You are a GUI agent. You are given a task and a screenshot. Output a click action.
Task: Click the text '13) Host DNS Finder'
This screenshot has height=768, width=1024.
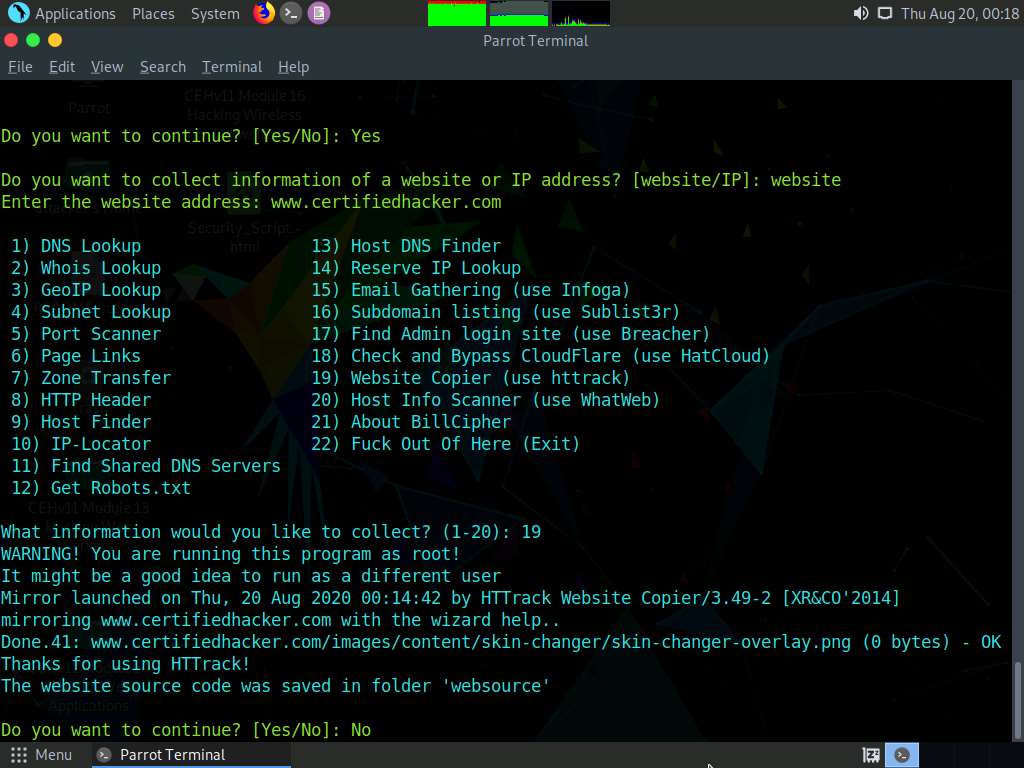[x=406, y=246]
